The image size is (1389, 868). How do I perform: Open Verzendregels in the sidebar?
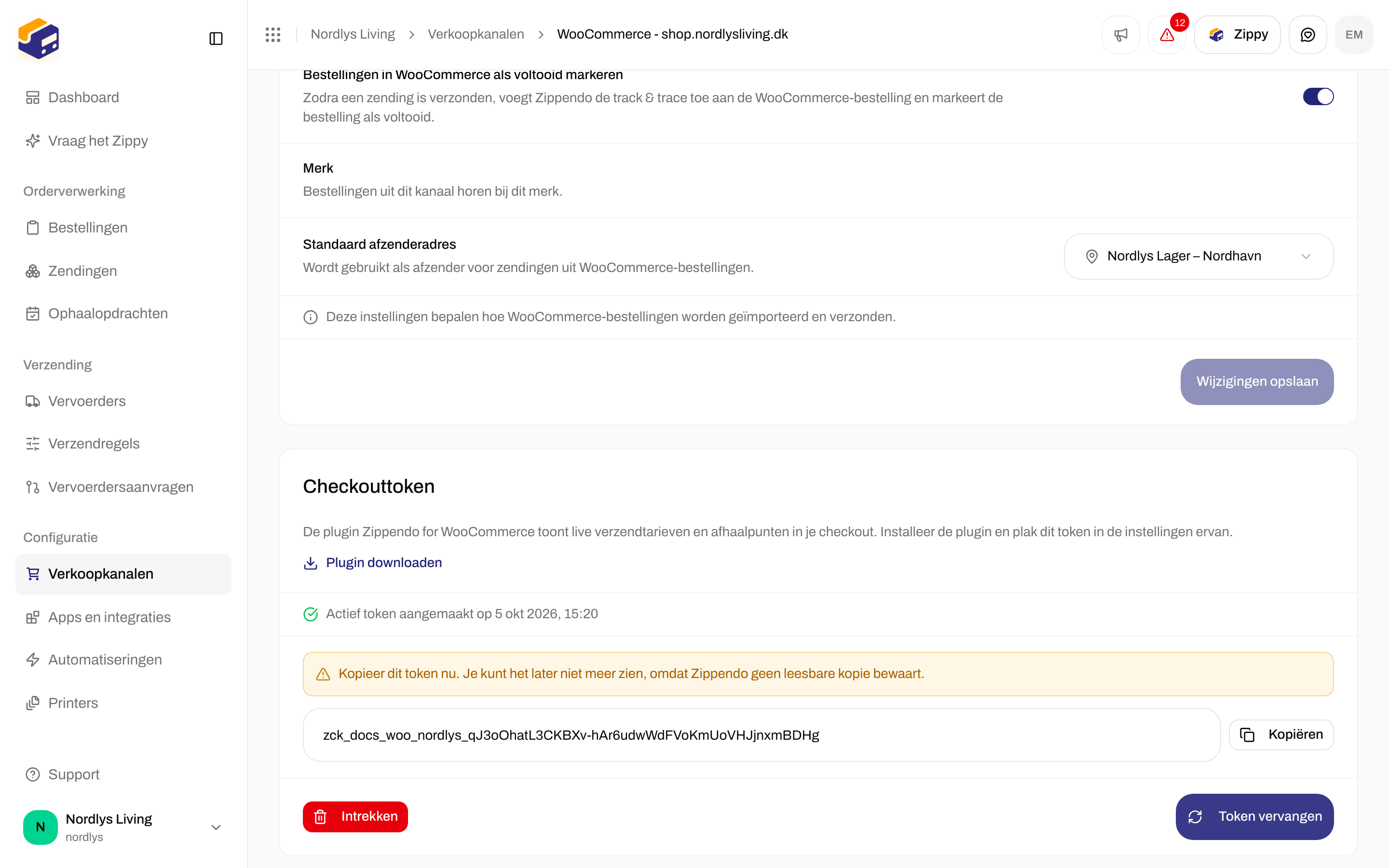[x=123, y=444]
